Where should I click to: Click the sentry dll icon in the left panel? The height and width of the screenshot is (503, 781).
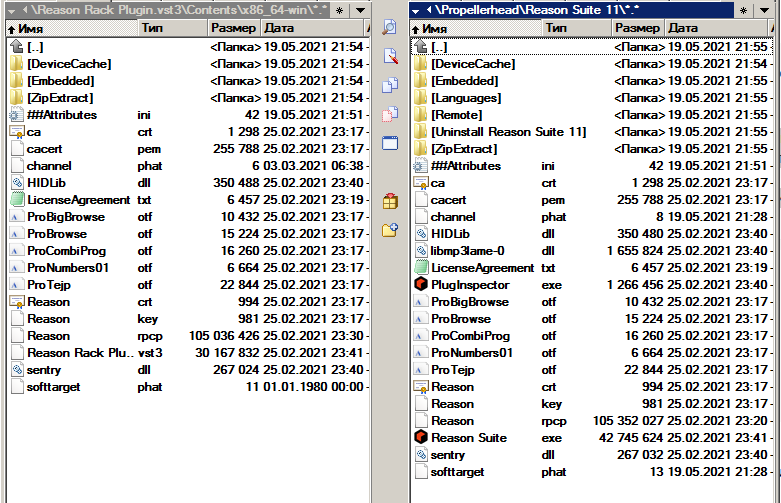[17, 370]
